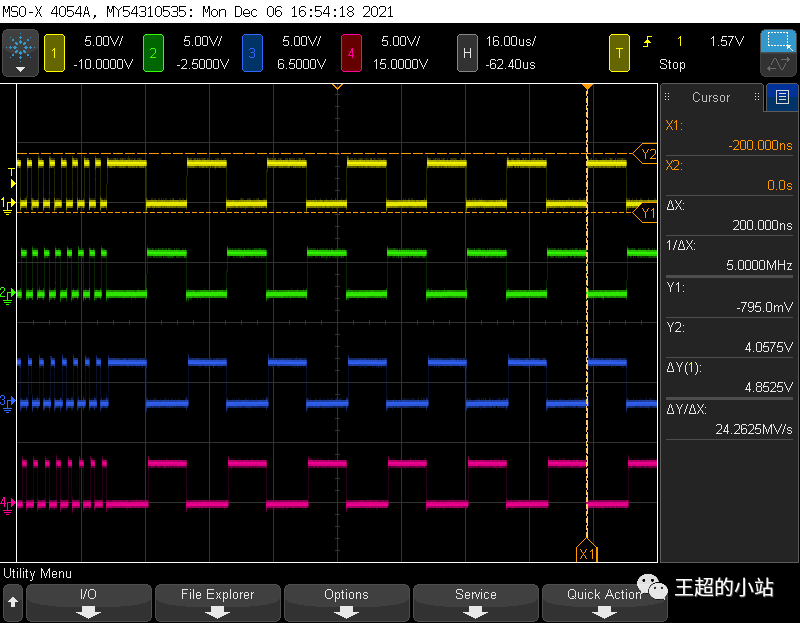Select the X1 cursor marker at bottom

pyautogui.click(x=587, y=553)
